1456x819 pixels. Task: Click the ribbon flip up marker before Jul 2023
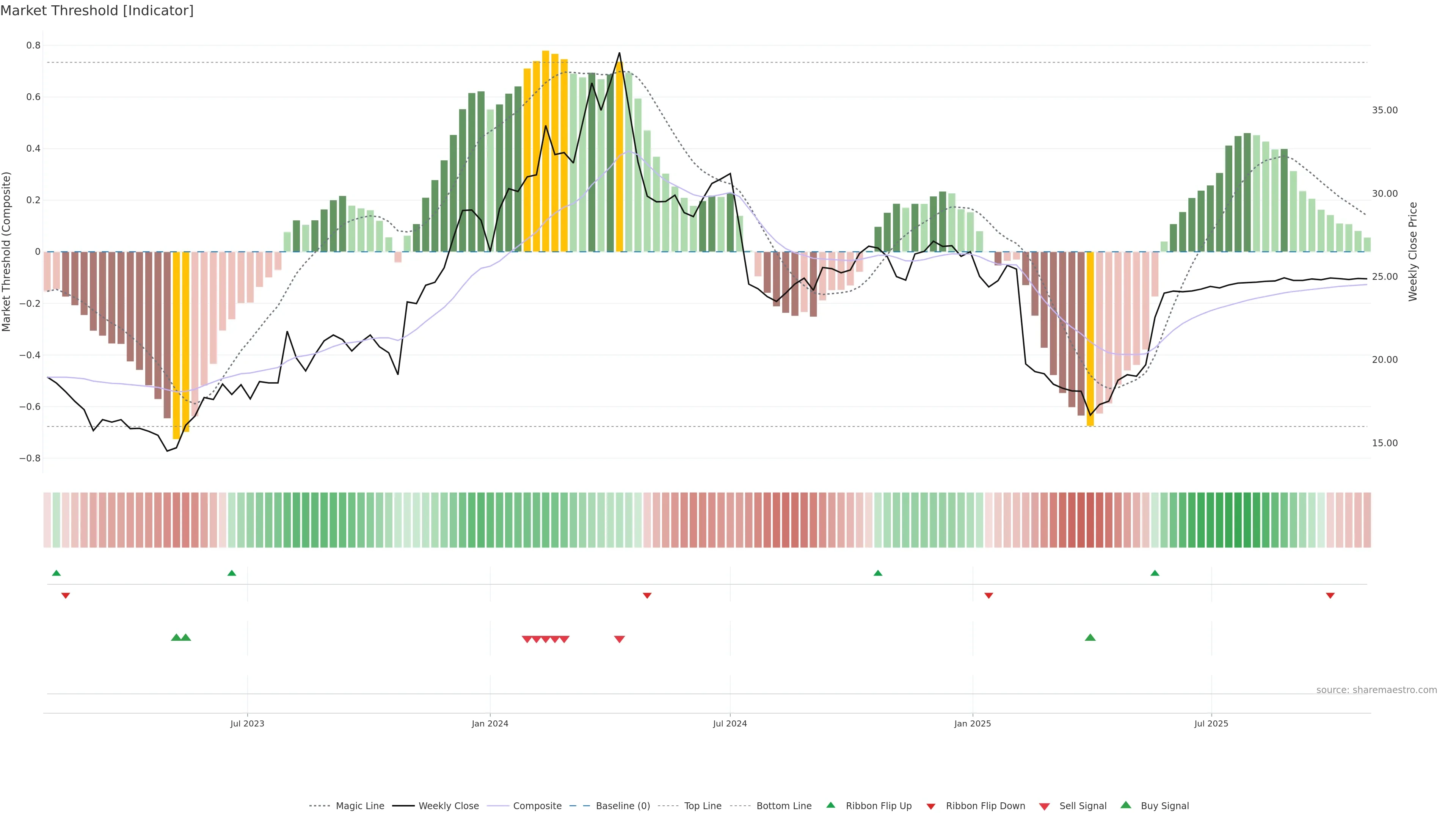pyautogui.click(x=232, y=573)
